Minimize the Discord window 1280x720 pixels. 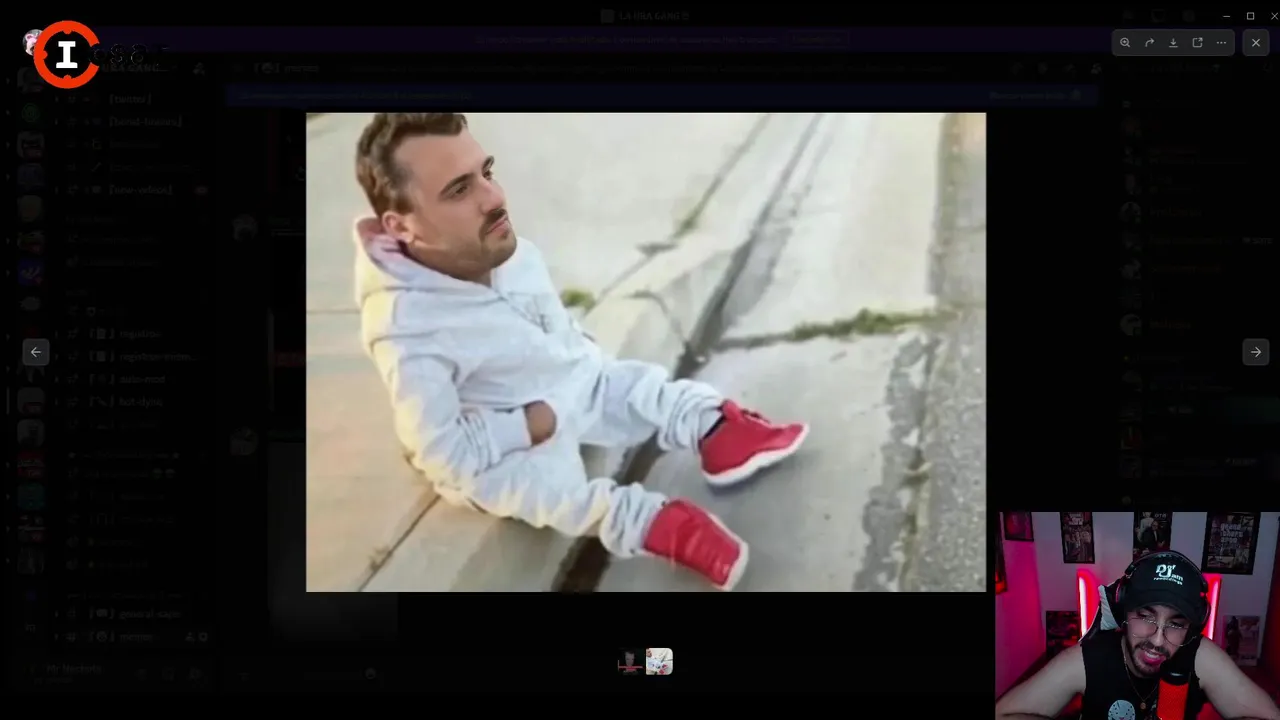[1227, 16]
